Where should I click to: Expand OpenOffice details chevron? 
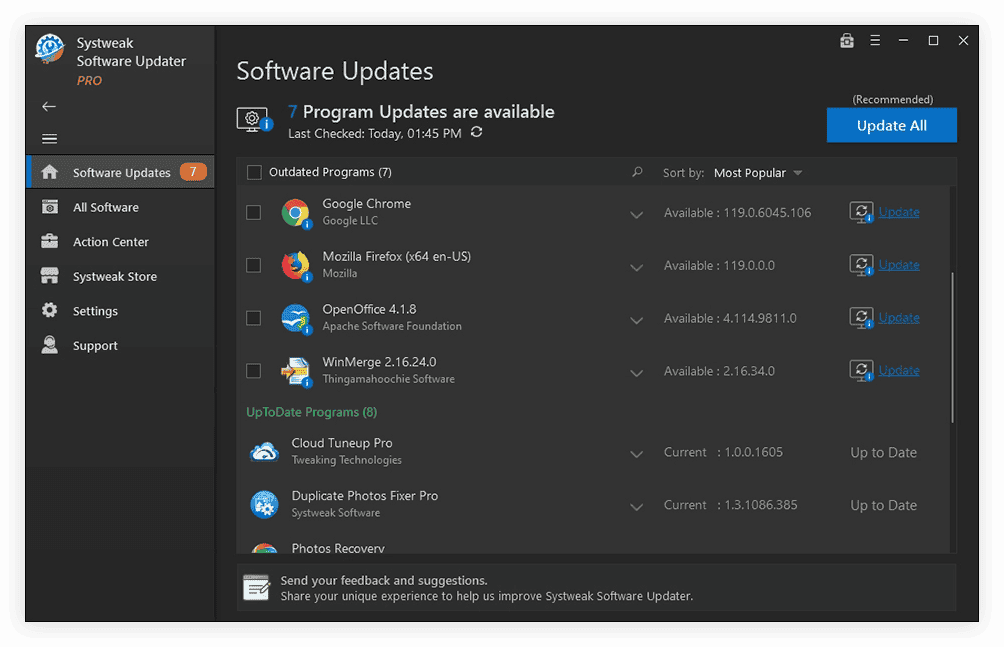pyautogui.click(x=636, y=320)
